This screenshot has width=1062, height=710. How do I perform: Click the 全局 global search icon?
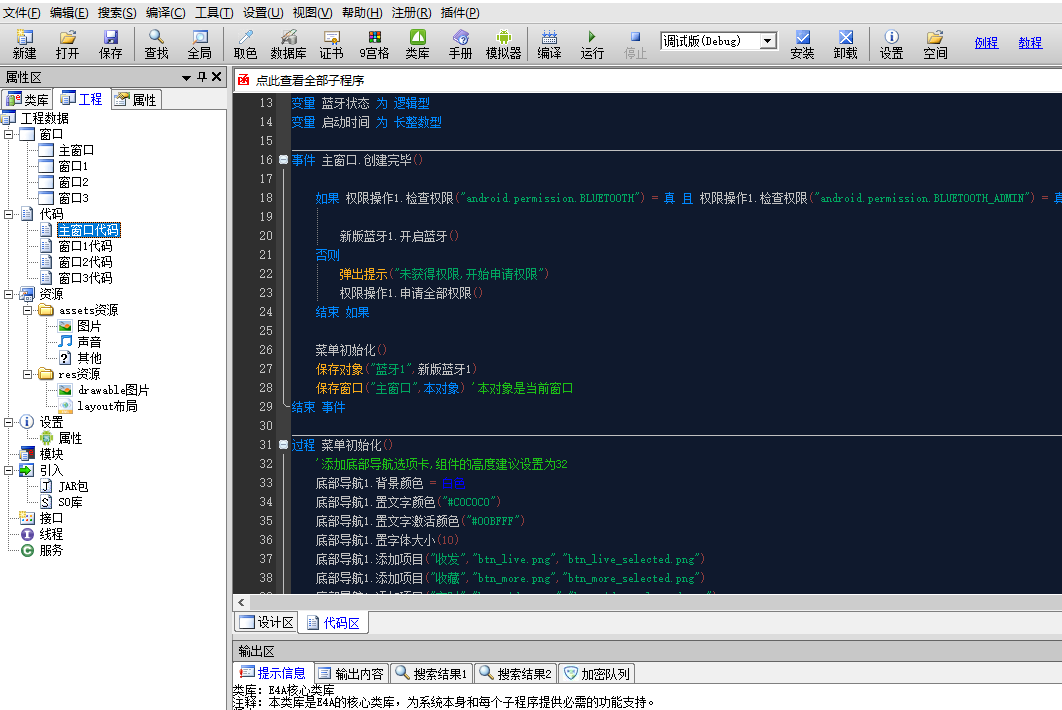tap(200, 44)
